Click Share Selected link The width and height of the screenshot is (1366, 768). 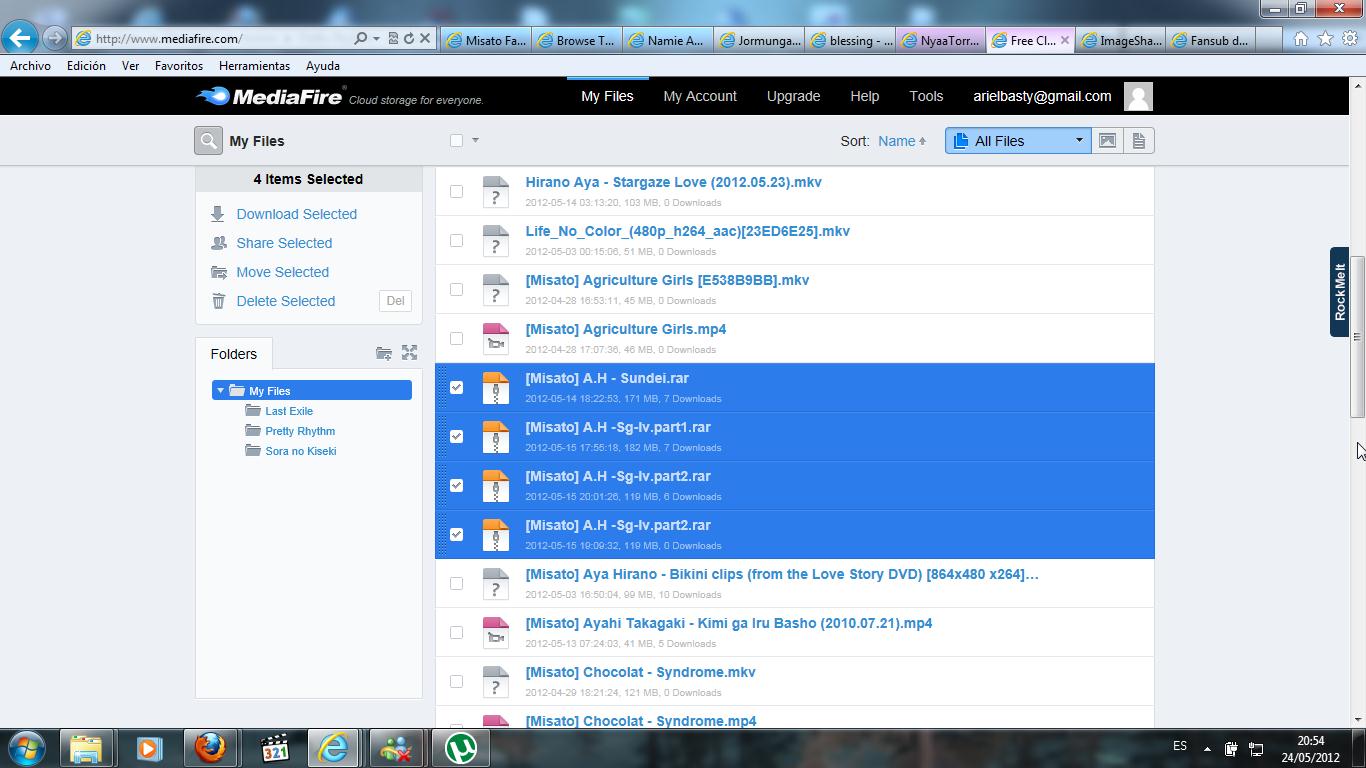284,243
